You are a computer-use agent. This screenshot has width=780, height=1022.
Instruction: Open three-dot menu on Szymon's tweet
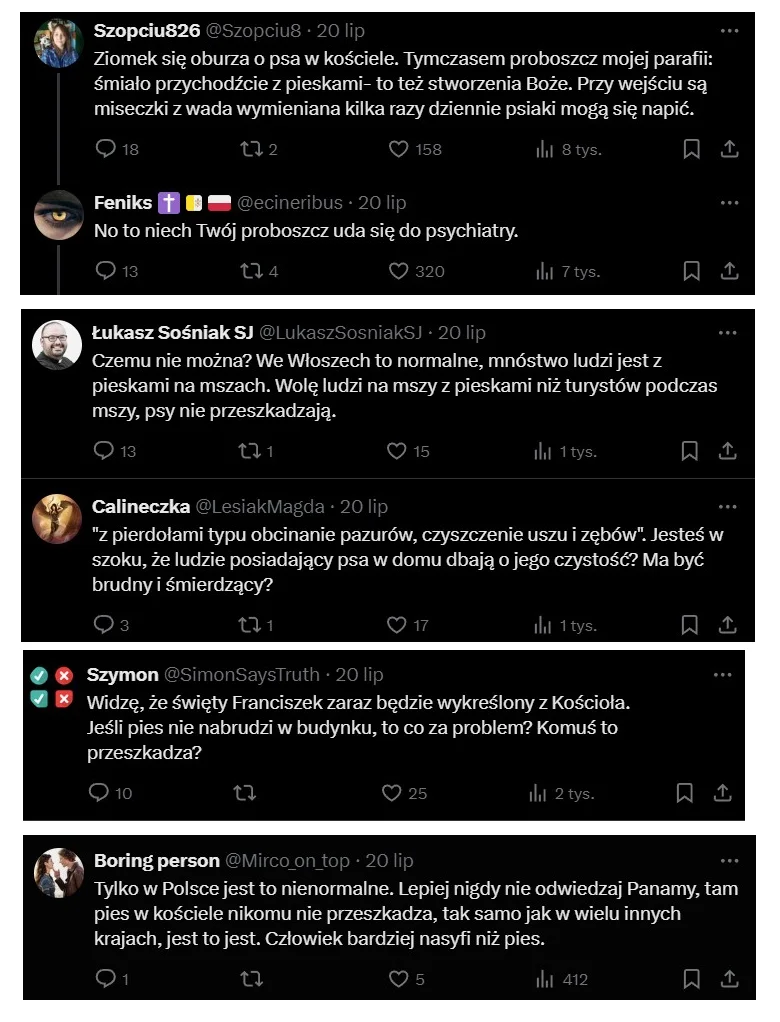(x=722, y=675)
